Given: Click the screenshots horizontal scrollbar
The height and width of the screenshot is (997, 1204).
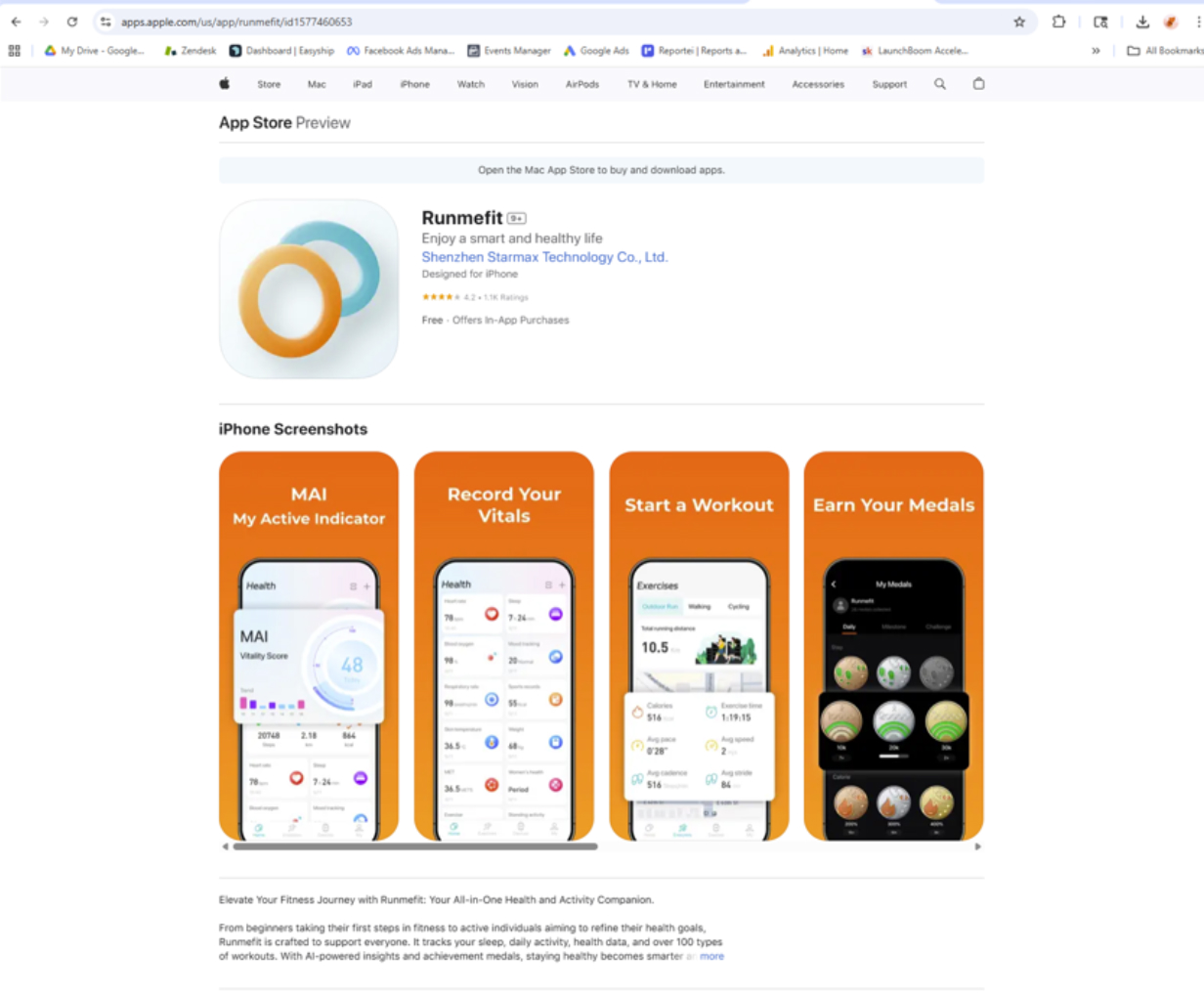Looking at the screenshot, I should (x=415, y=846).
